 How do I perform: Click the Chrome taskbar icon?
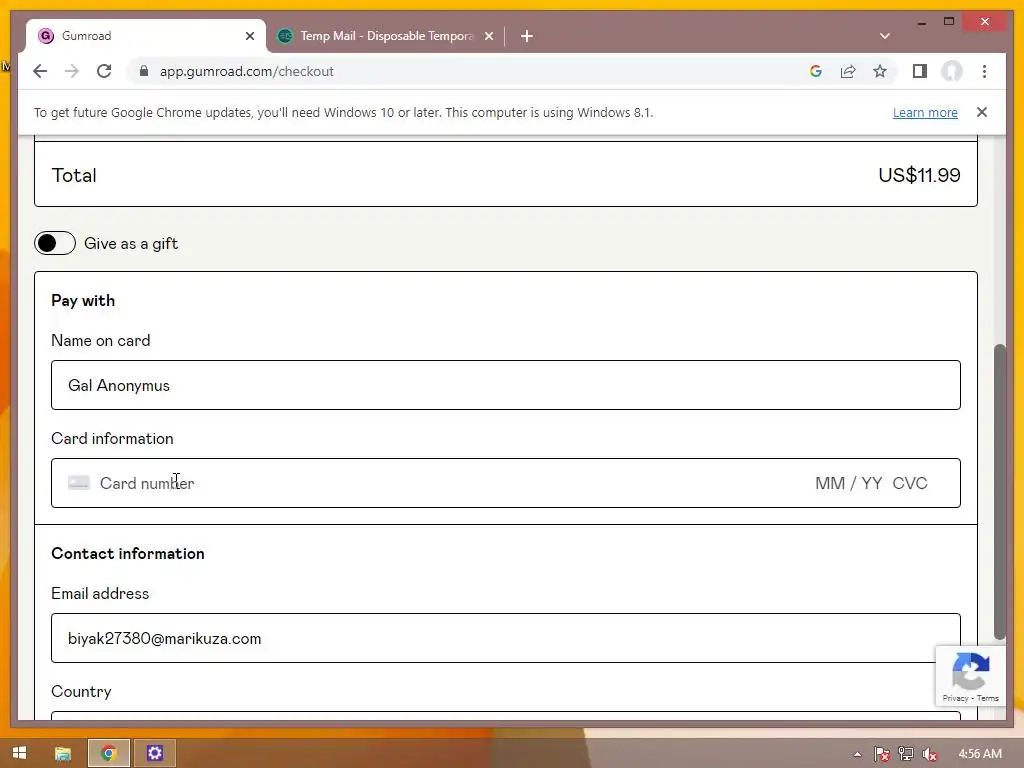(x=109, y=753)
